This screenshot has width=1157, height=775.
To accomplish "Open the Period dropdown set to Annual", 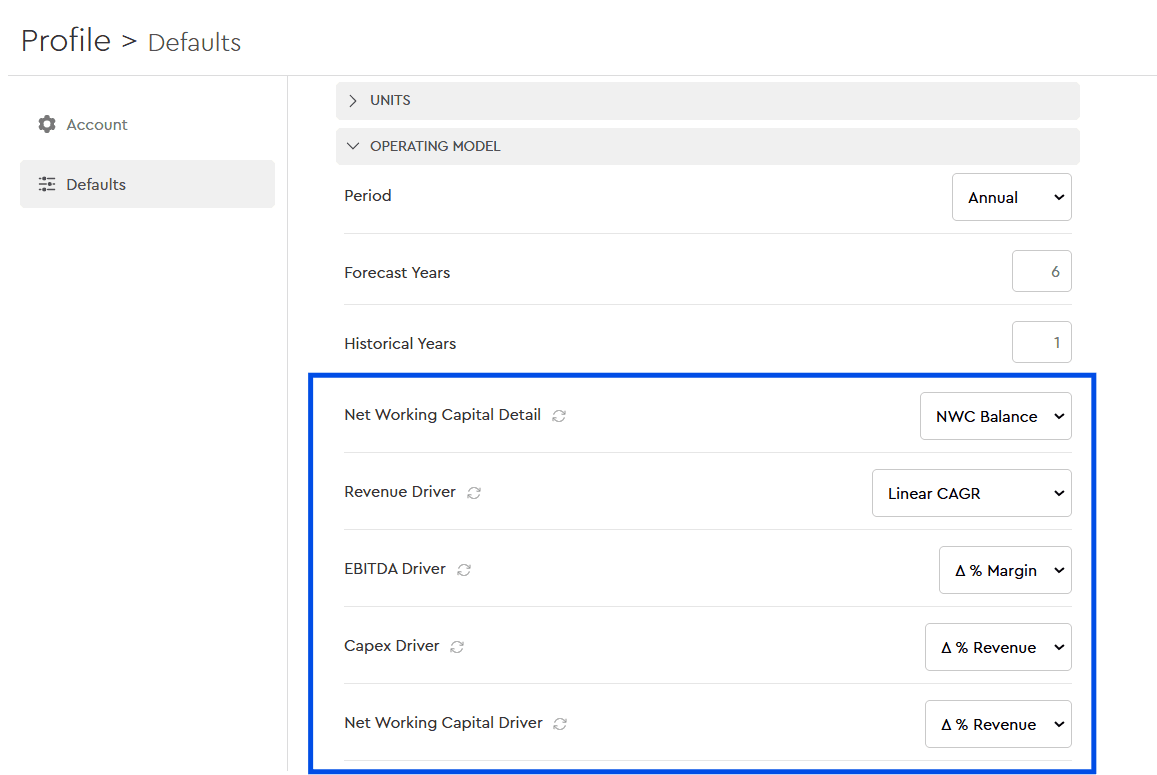I will coord(1011,197).
